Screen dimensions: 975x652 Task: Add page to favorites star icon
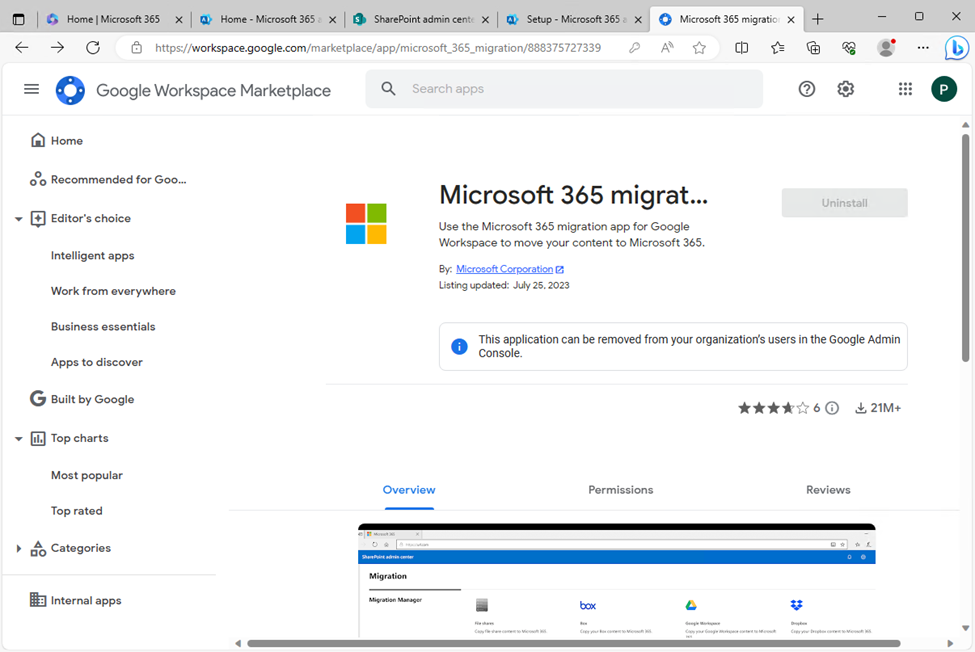[x=700, y=48]
